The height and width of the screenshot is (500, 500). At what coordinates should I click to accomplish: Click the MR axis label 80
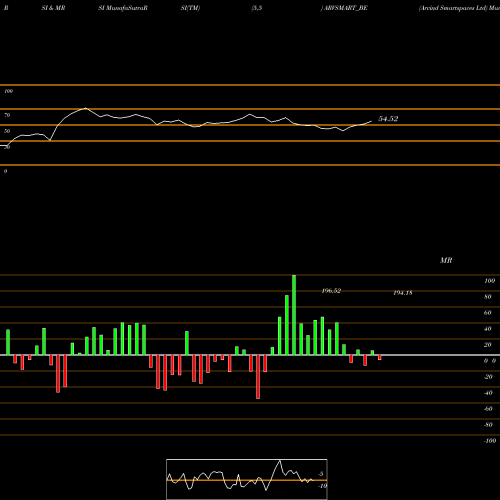tap(488, 297)
